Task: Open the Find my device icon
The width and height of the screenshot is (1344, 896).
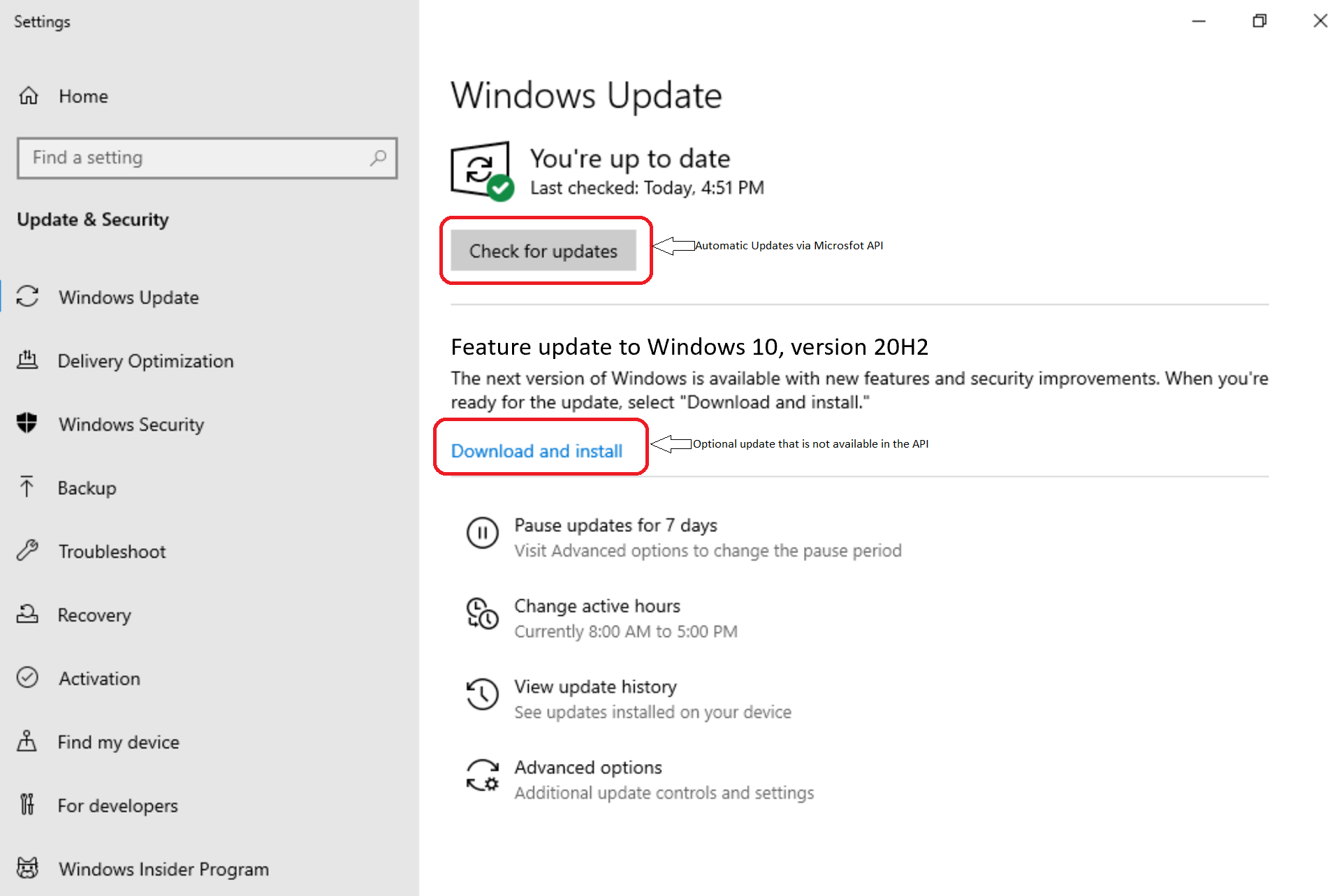Action: click(27, 742)
